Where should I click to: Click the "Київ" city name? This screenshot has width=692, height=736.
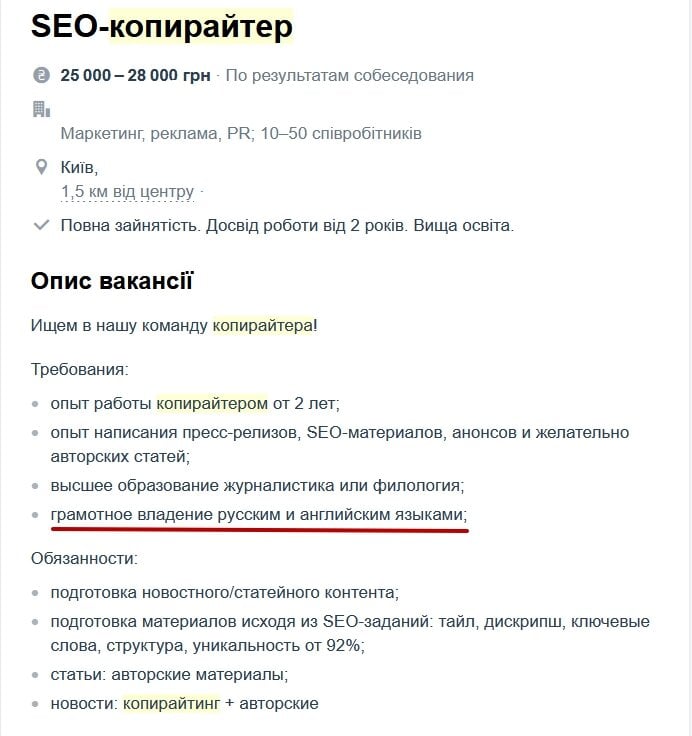[x=79, y=167]
